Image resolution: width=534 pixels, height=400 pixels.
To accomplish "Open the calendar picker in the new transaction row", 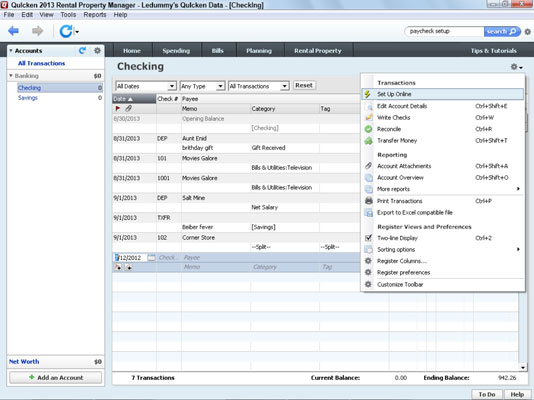I will pyautogui.click(x=152, y=258).
